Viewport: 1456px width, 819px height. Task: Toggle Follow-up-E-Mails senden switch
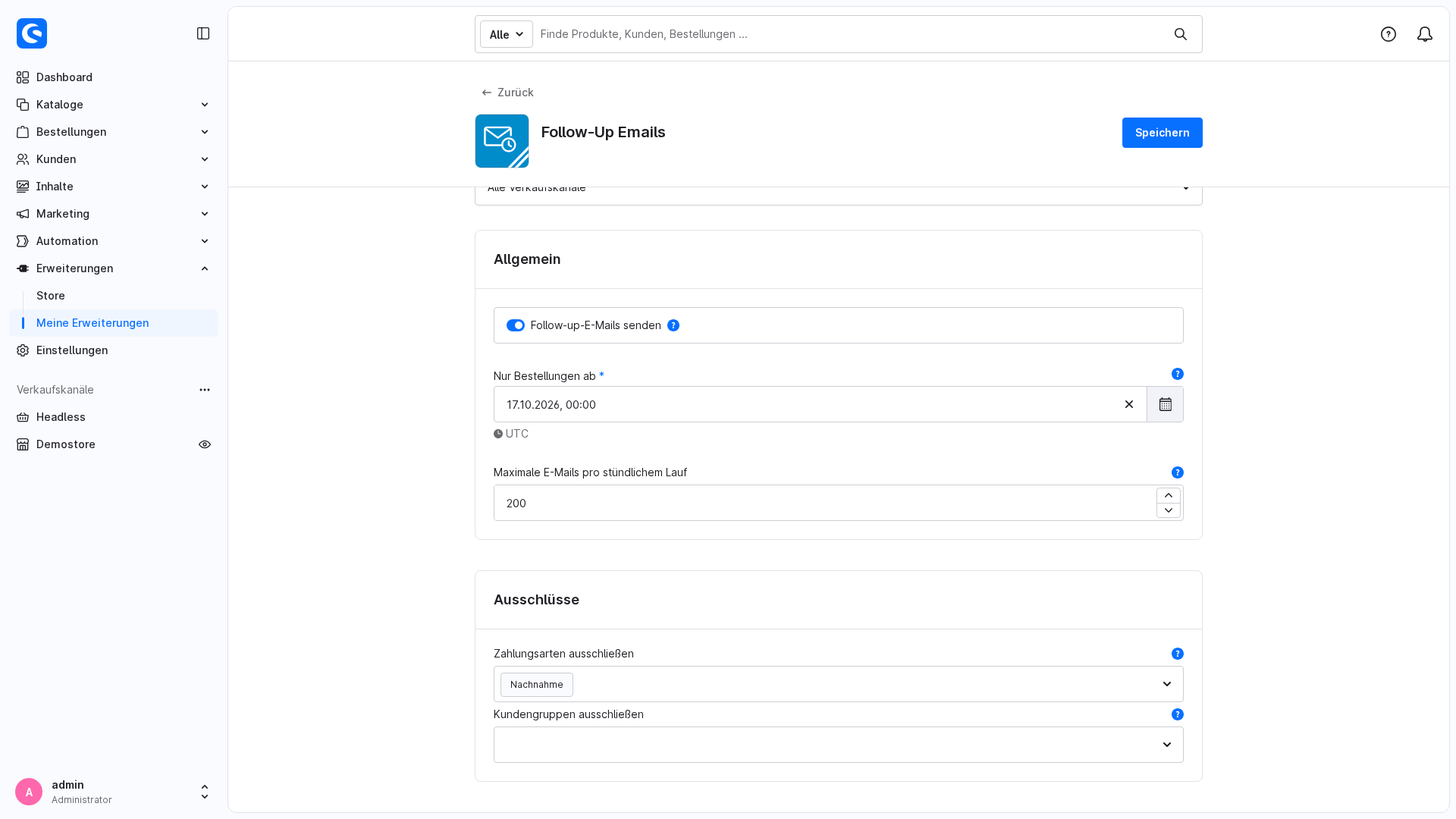coord(516,325)
